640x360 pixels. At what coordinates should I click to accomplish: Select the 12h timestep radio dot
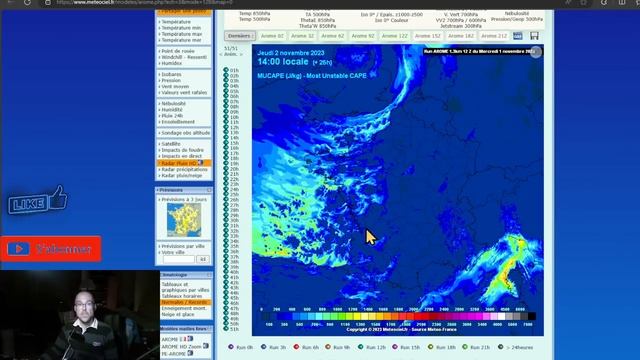coord(226,127)
